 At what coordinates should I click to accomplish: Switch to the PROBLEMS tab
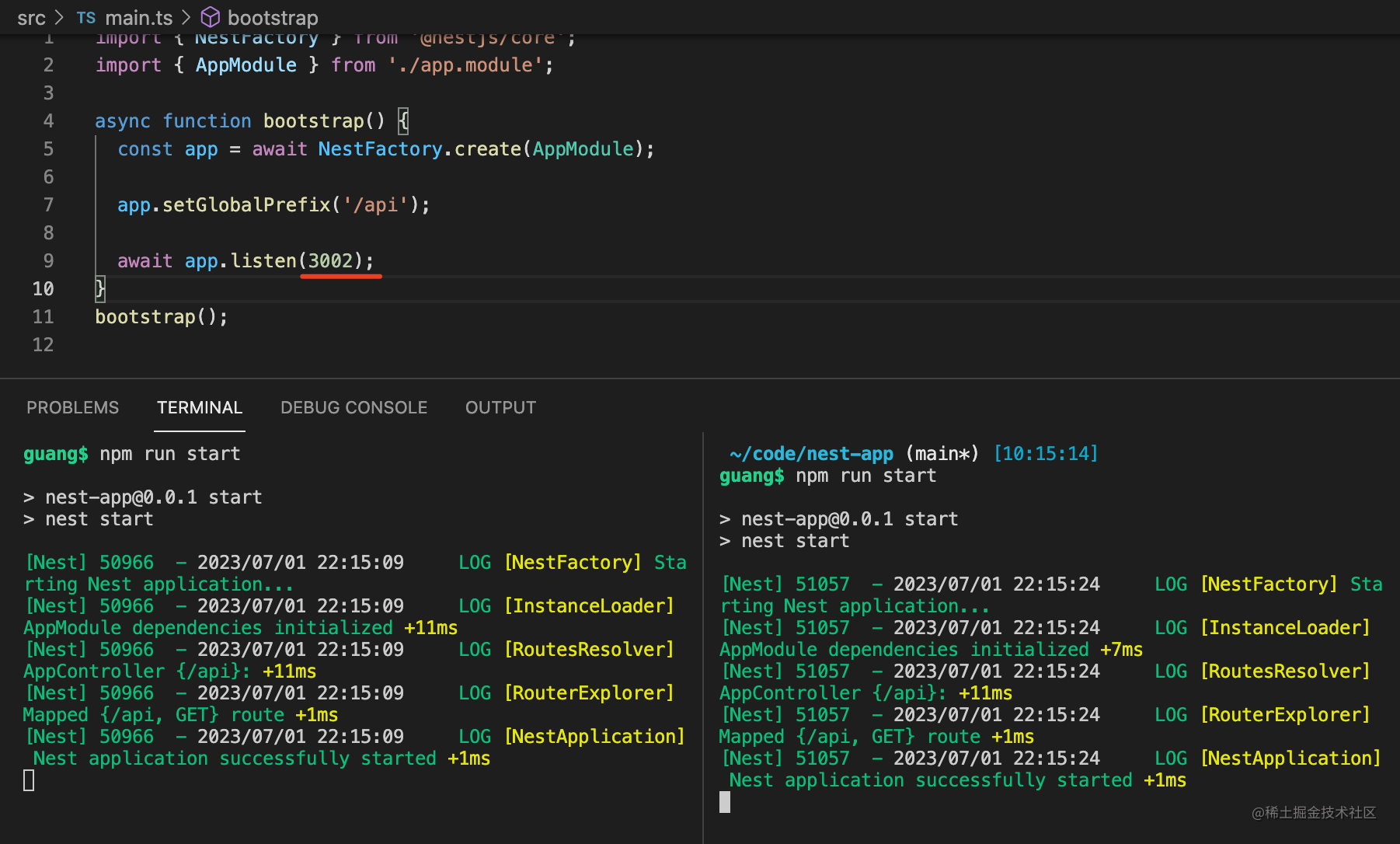tap(72, 407)
